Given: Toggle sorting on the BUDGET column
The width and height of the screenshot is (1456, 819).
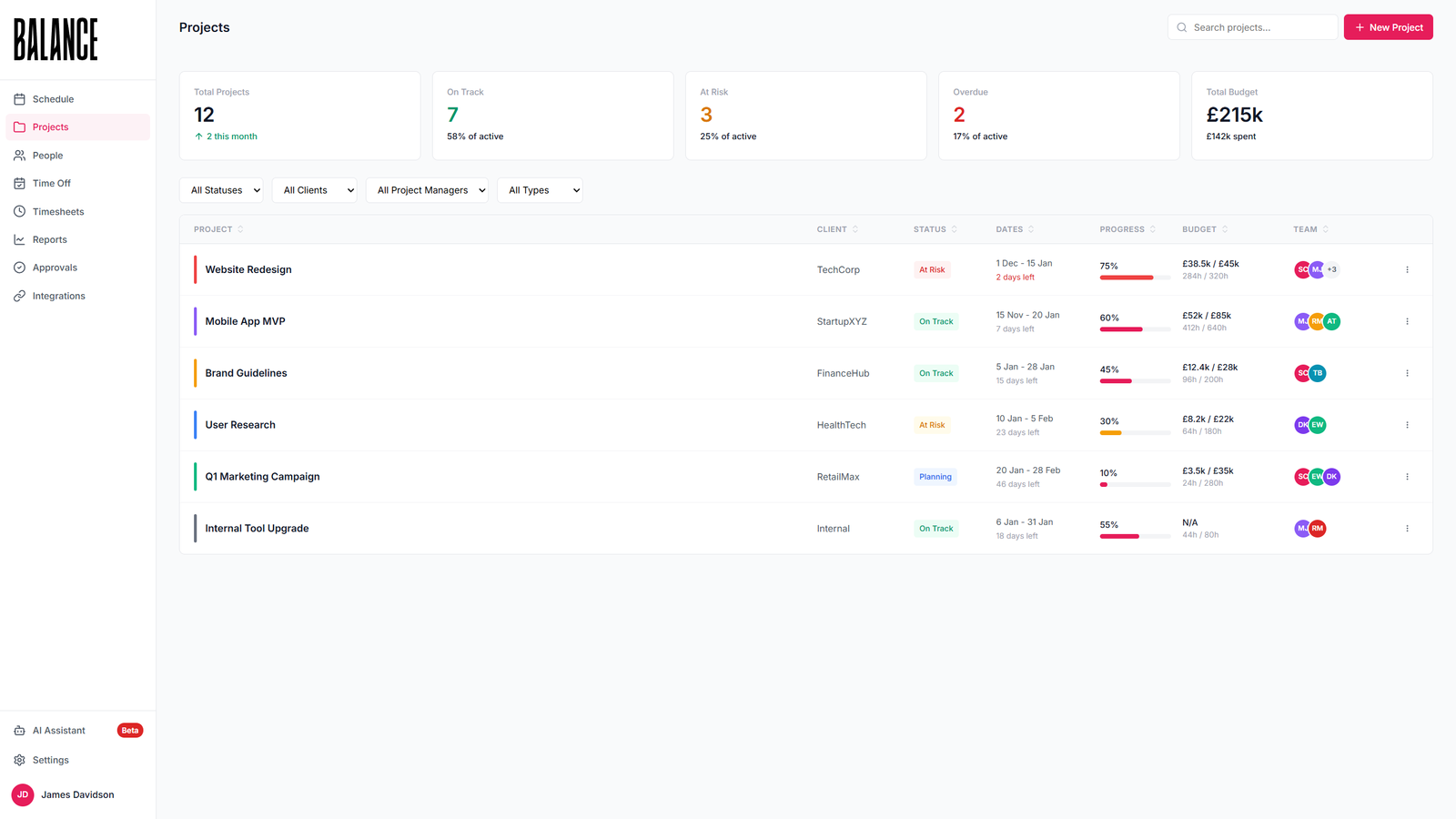Looking at the screenshot, I should pos(1205,229).
